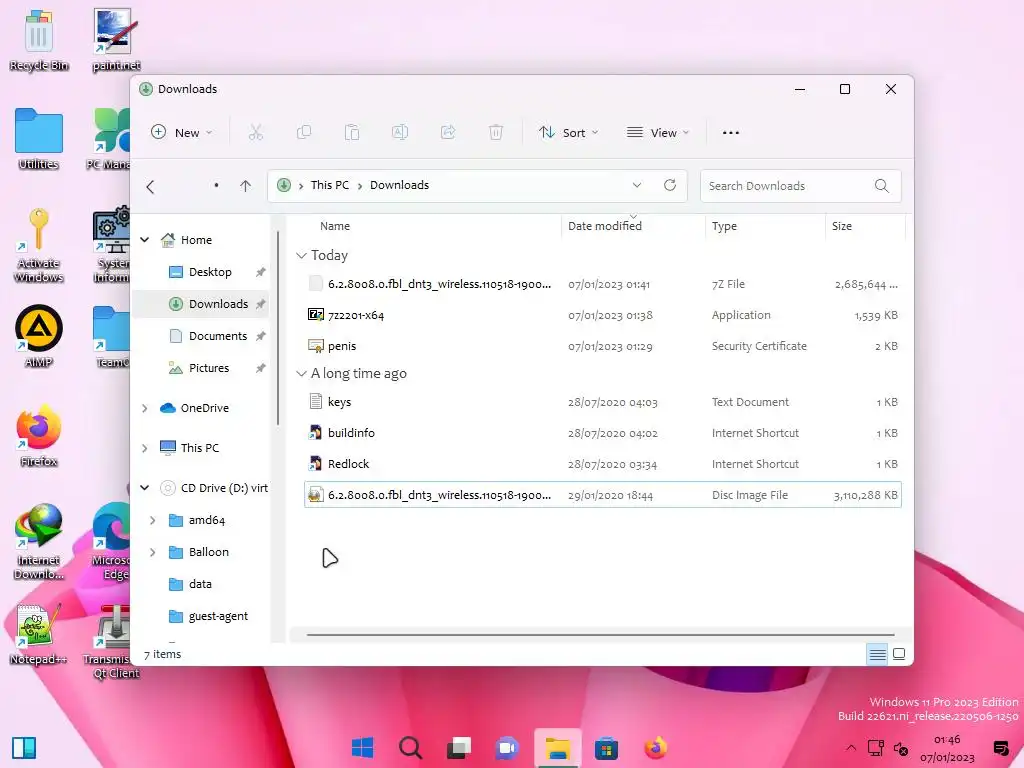
Task: Open Task View on the taskbar
Action: point(459,748)
